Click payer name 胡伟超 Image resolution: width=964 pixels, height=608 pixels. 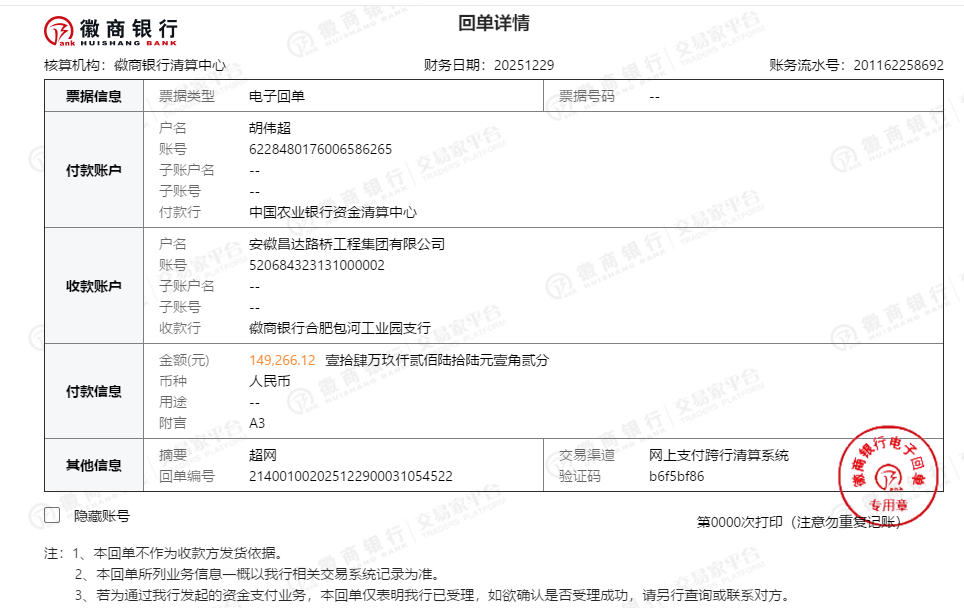click(x=270, y=128)
